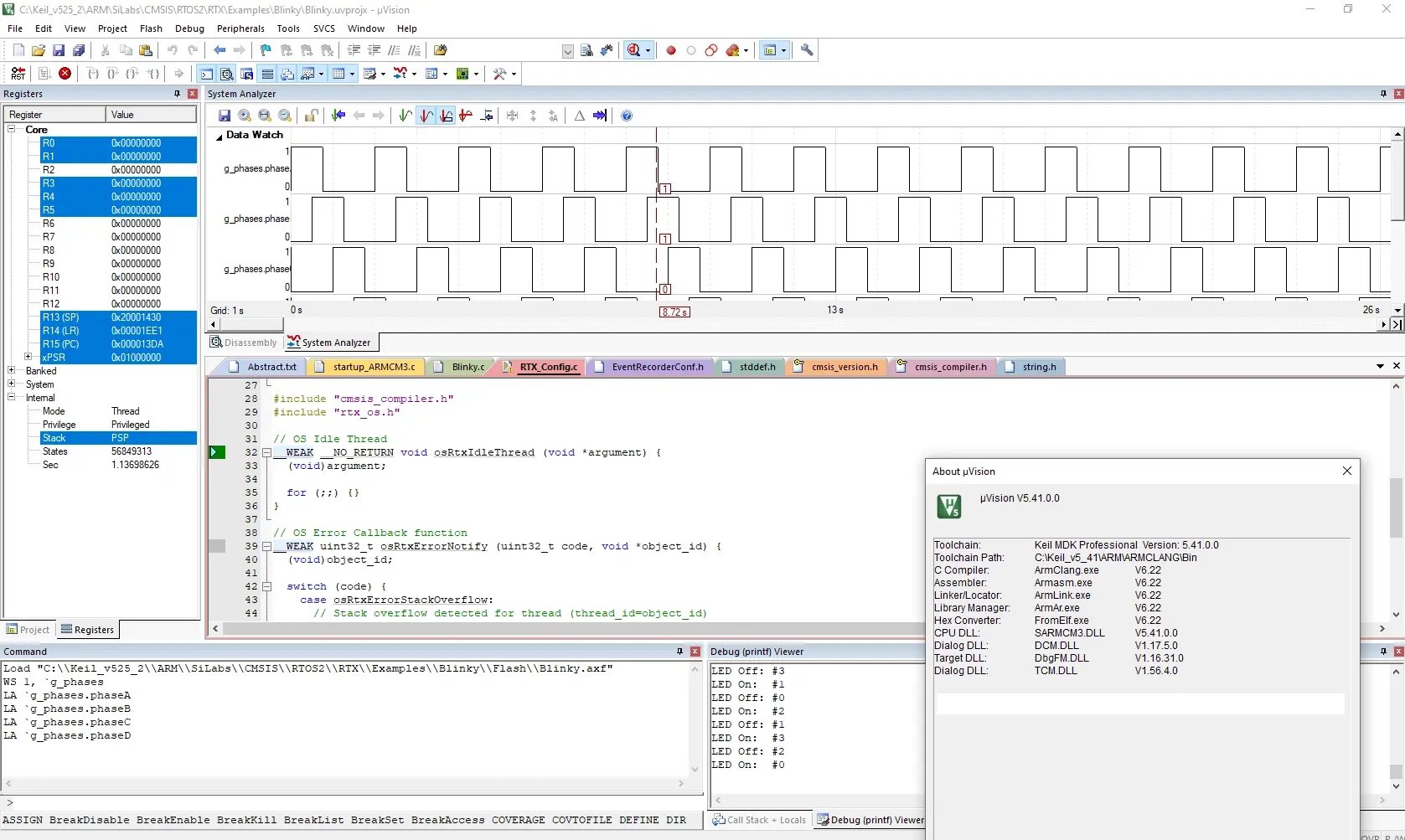The height and width of the screenshot is (840, 1405).
Task: Click the Open file folder icon
Action: pyautogui.click(x=39, y=50)
